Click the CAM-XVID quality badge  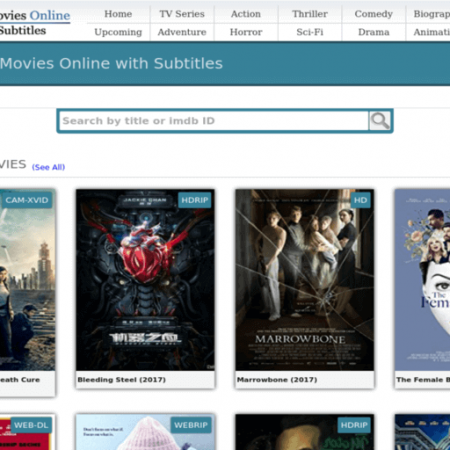click(x=27, y=200)
